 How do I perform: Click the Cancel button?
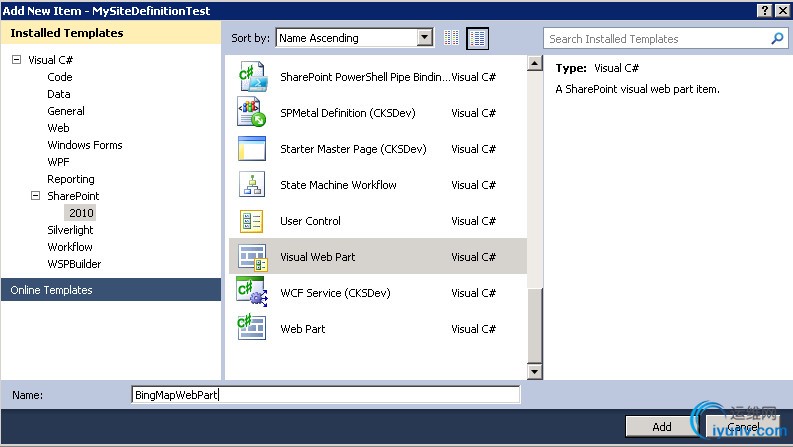point(742,427)
